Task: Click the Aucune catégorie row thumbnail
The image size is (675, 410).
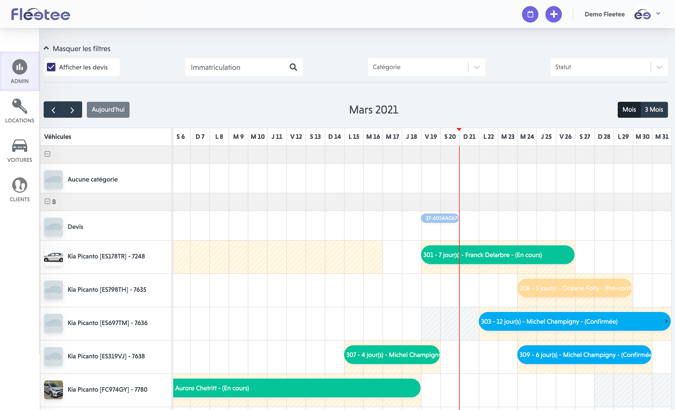Action: point(53,180)
